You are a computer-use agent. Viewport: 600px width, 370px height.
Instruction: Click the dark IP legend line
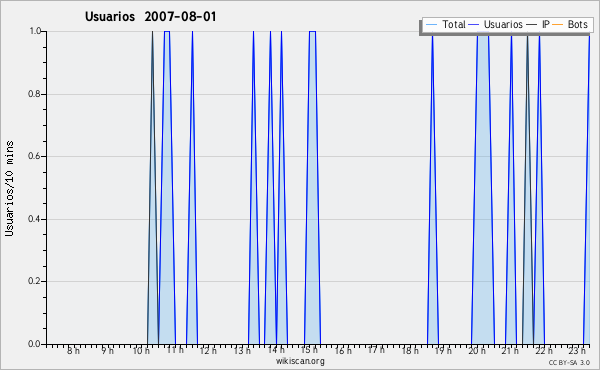pos(532,25)
